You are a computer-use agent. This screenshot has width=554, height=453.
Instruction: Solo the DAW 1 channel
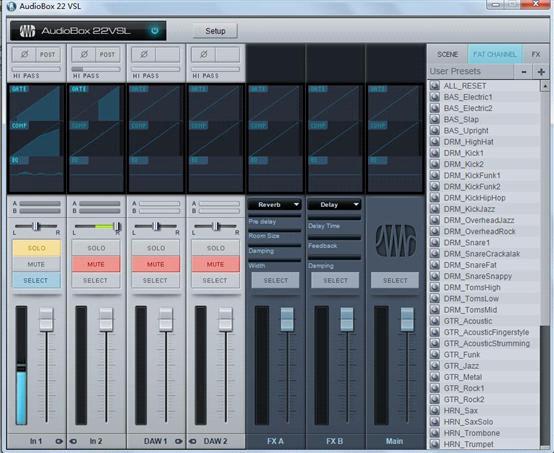[156, 248]
